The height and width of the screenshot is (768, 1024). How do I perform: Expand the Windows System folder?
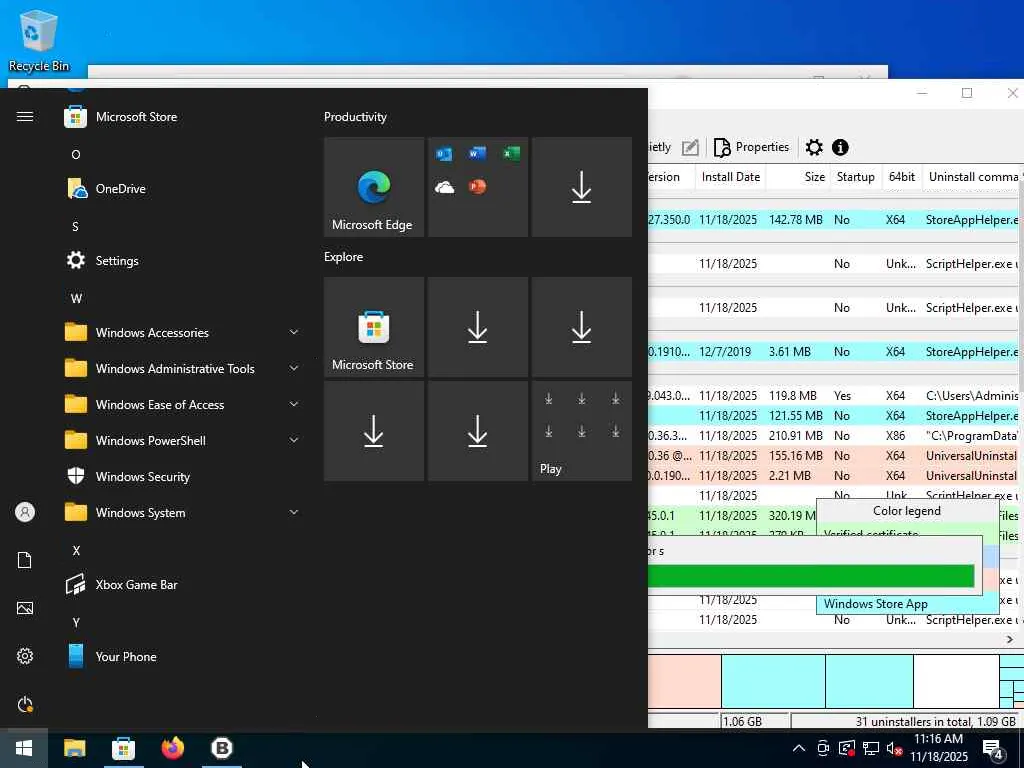tap(182, 513)
